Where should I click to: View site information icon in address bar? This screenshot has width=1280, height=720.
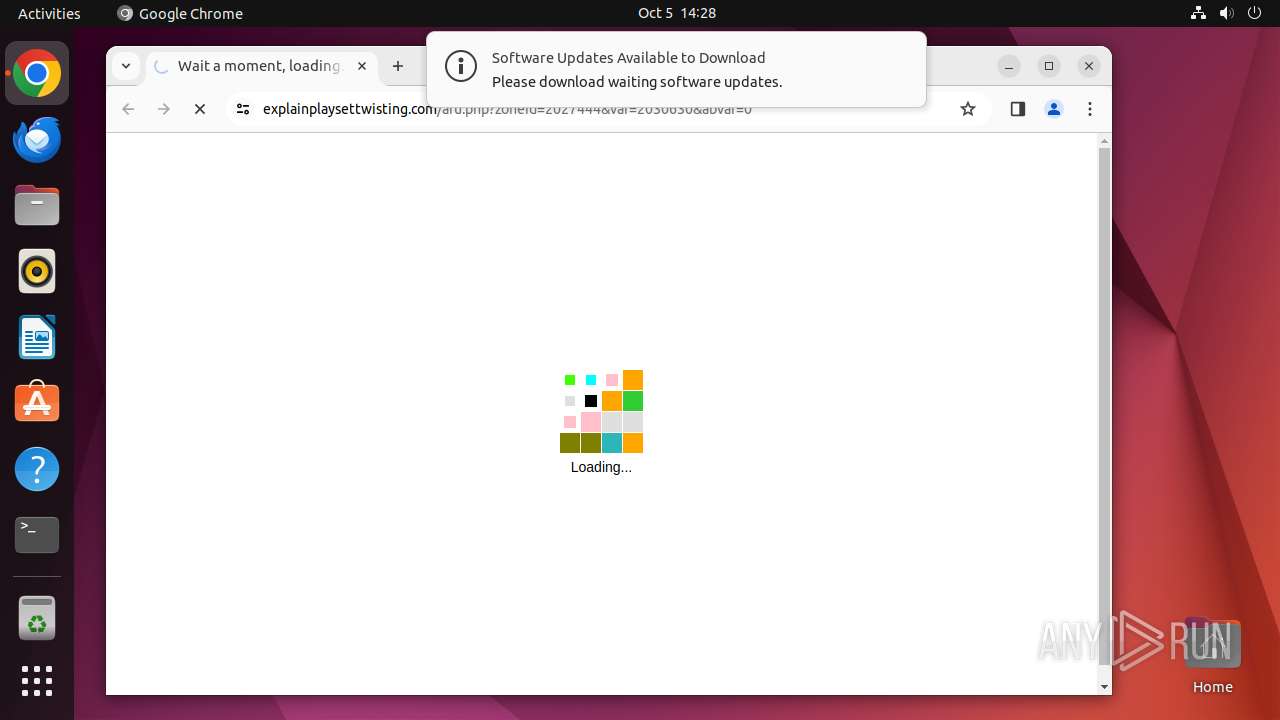pyautogui.click(x=242, y=109)
